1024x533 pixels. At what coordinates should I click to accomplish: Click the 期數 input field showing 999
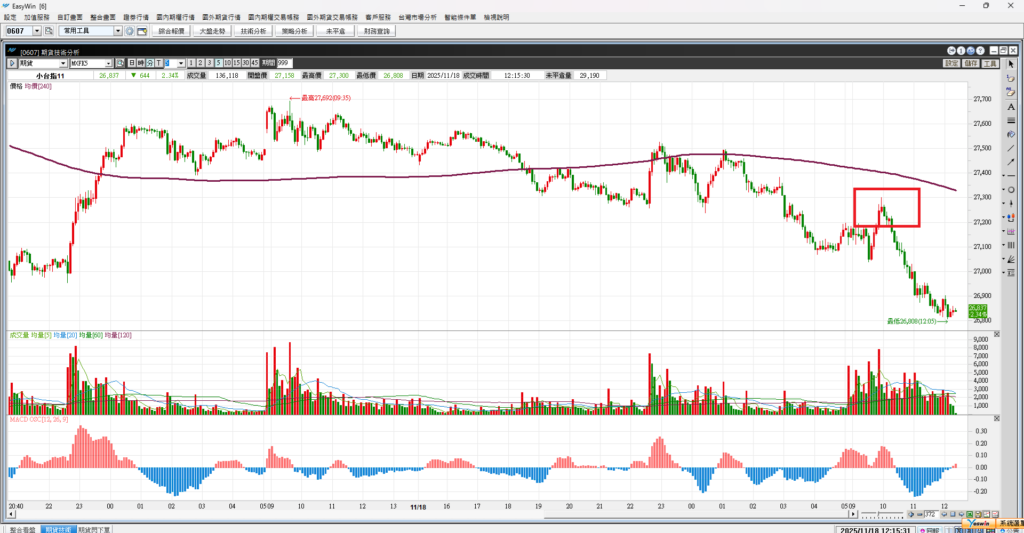tap(282, 62)
